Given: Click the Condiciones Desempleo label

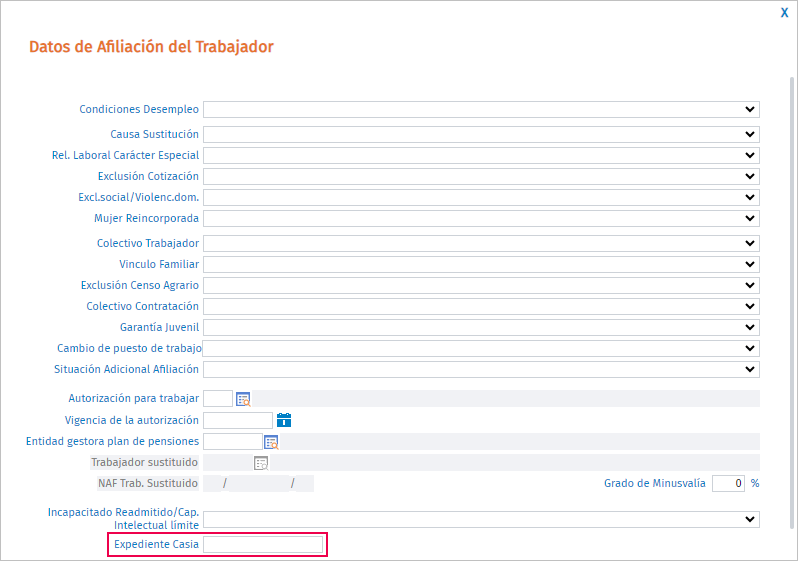Looking at the screenshot, I should pyautogui.click(x=139, y=109).
